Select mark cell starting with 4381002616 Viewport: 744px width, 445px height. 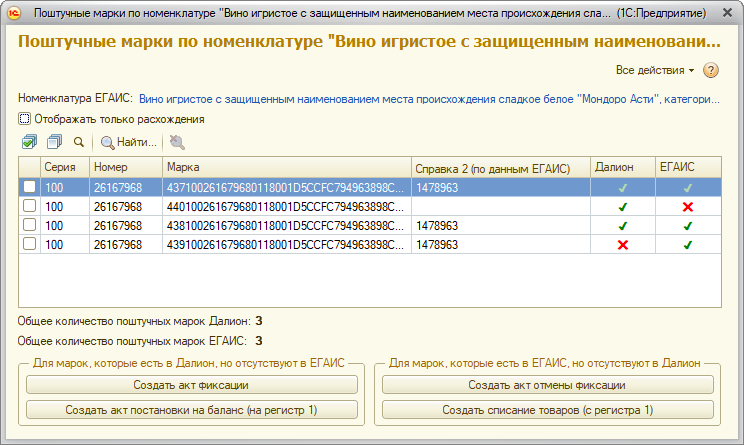click(287, 226)
